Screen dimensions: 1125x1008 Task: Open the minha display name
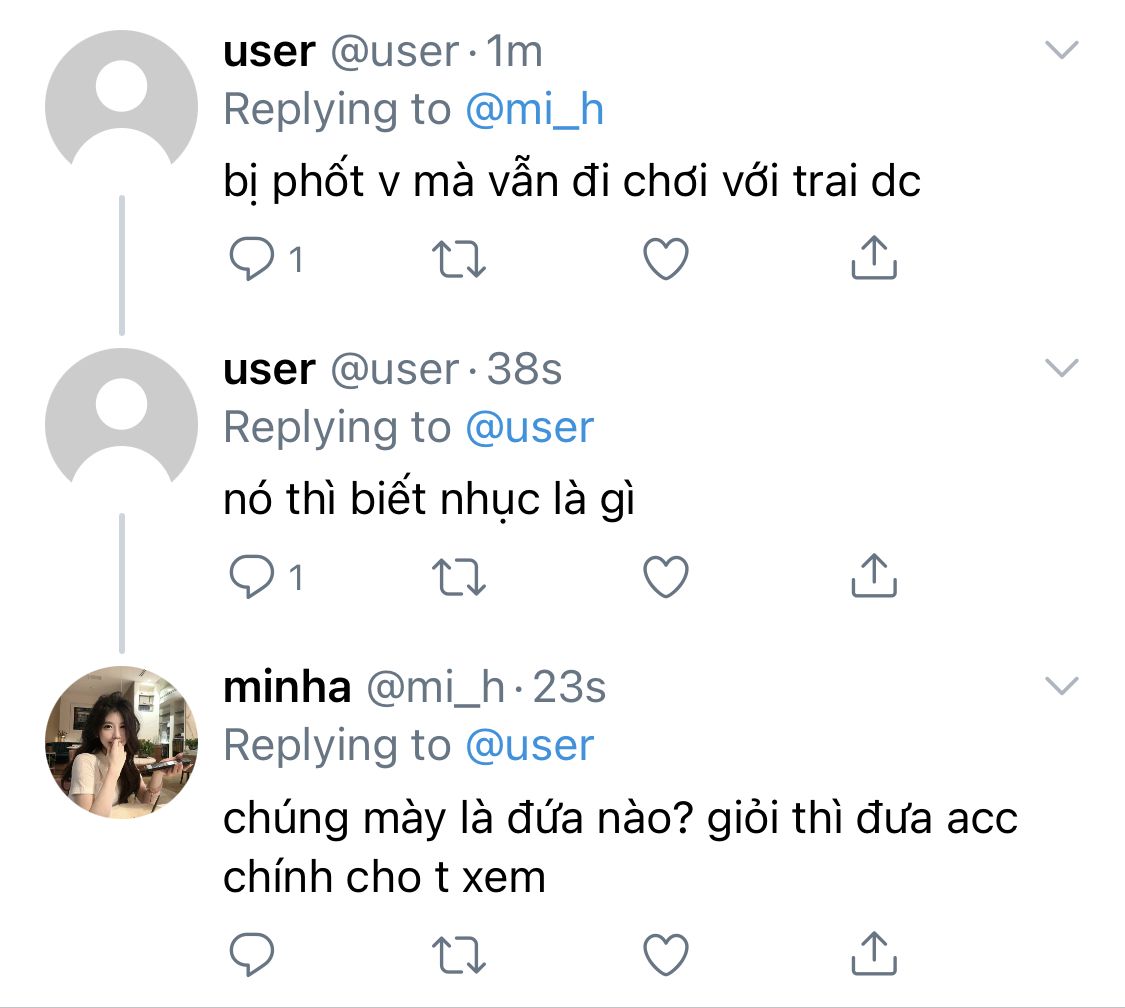click(287, 688)
